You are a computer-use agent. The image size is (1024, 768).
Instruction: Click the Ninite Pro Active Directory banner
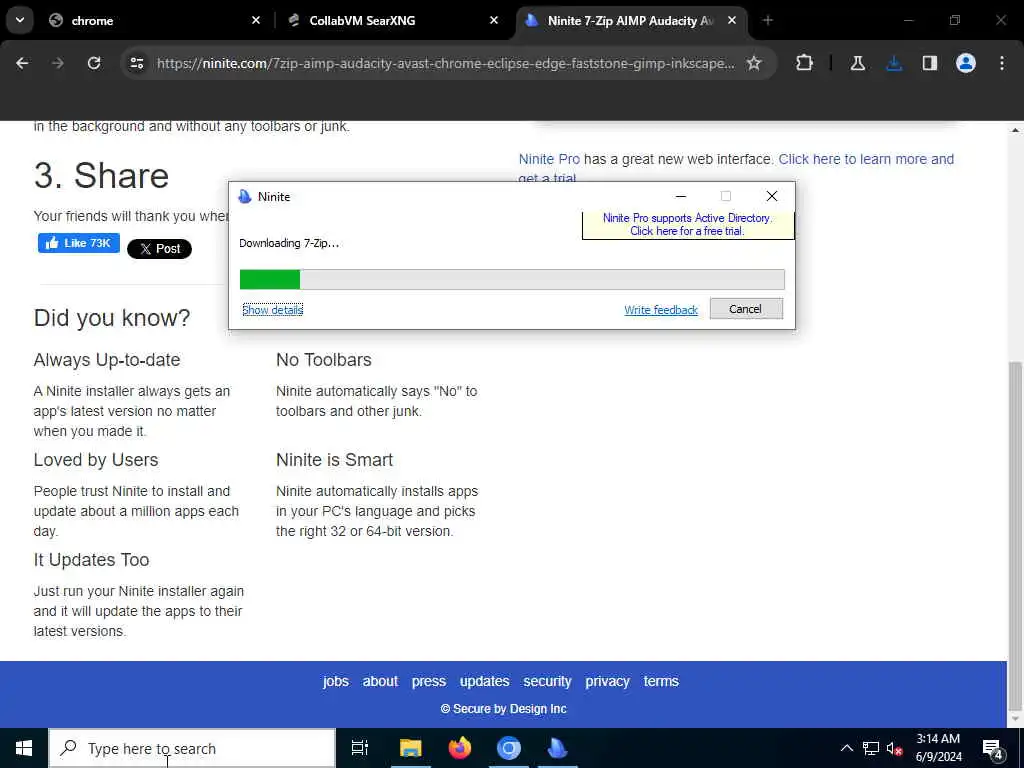pyautogui.click(x=688, y=225)
